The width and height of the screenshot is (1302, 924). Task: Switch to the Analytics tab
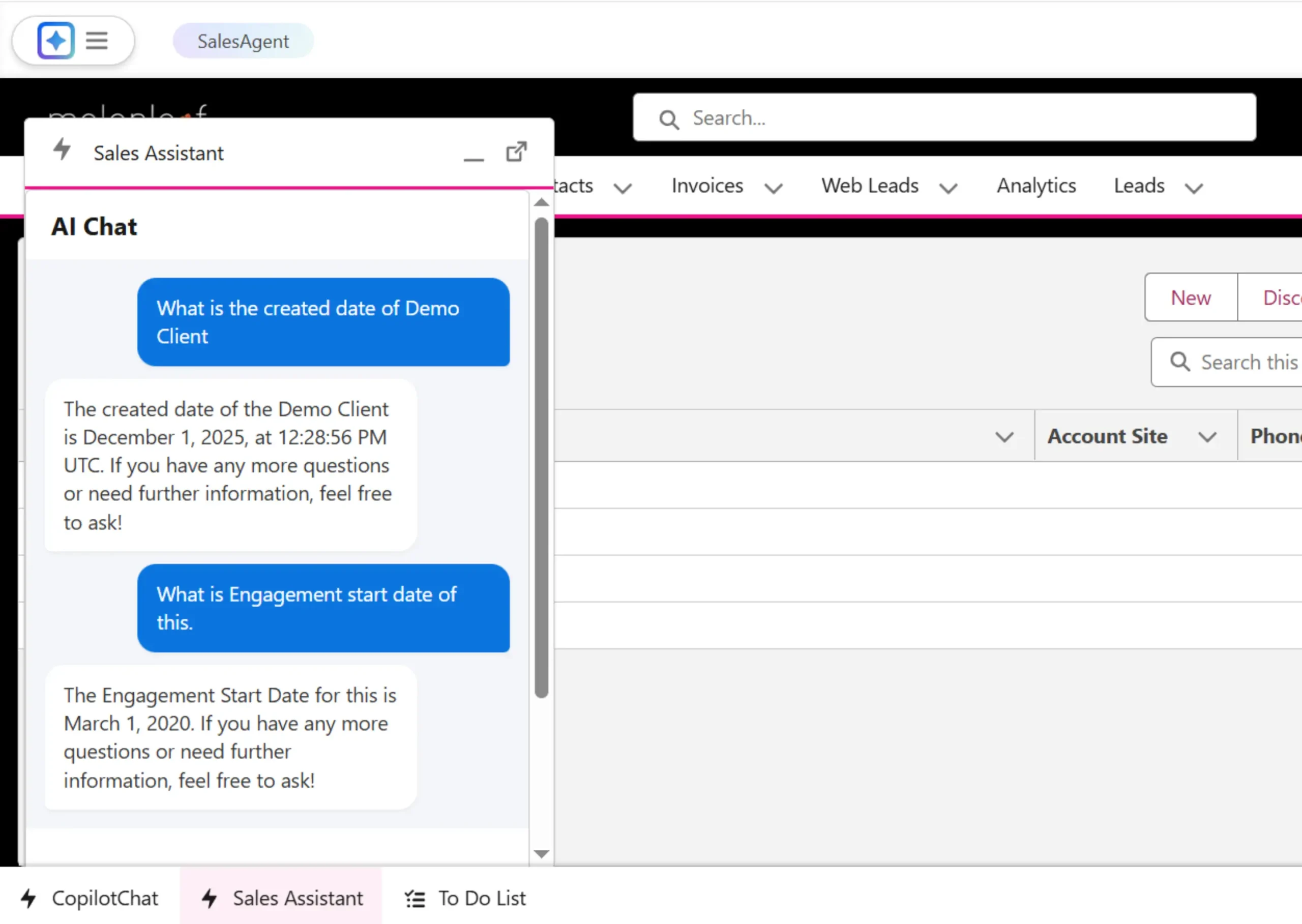(1035, 186)
